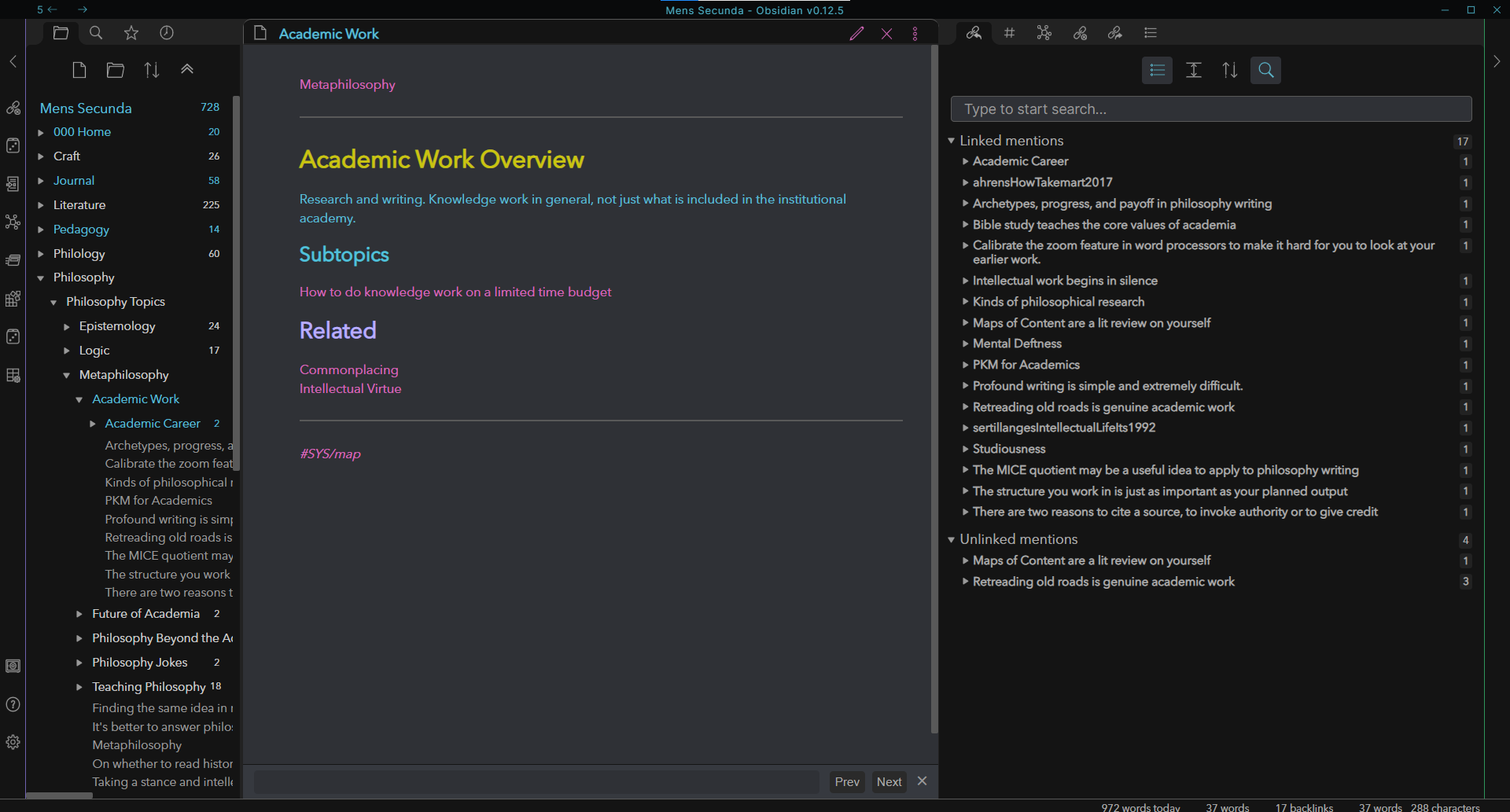Viewport: 1510px width, 812px height.
Task: Change the file explorer sort order
Action: pos(152,69)
